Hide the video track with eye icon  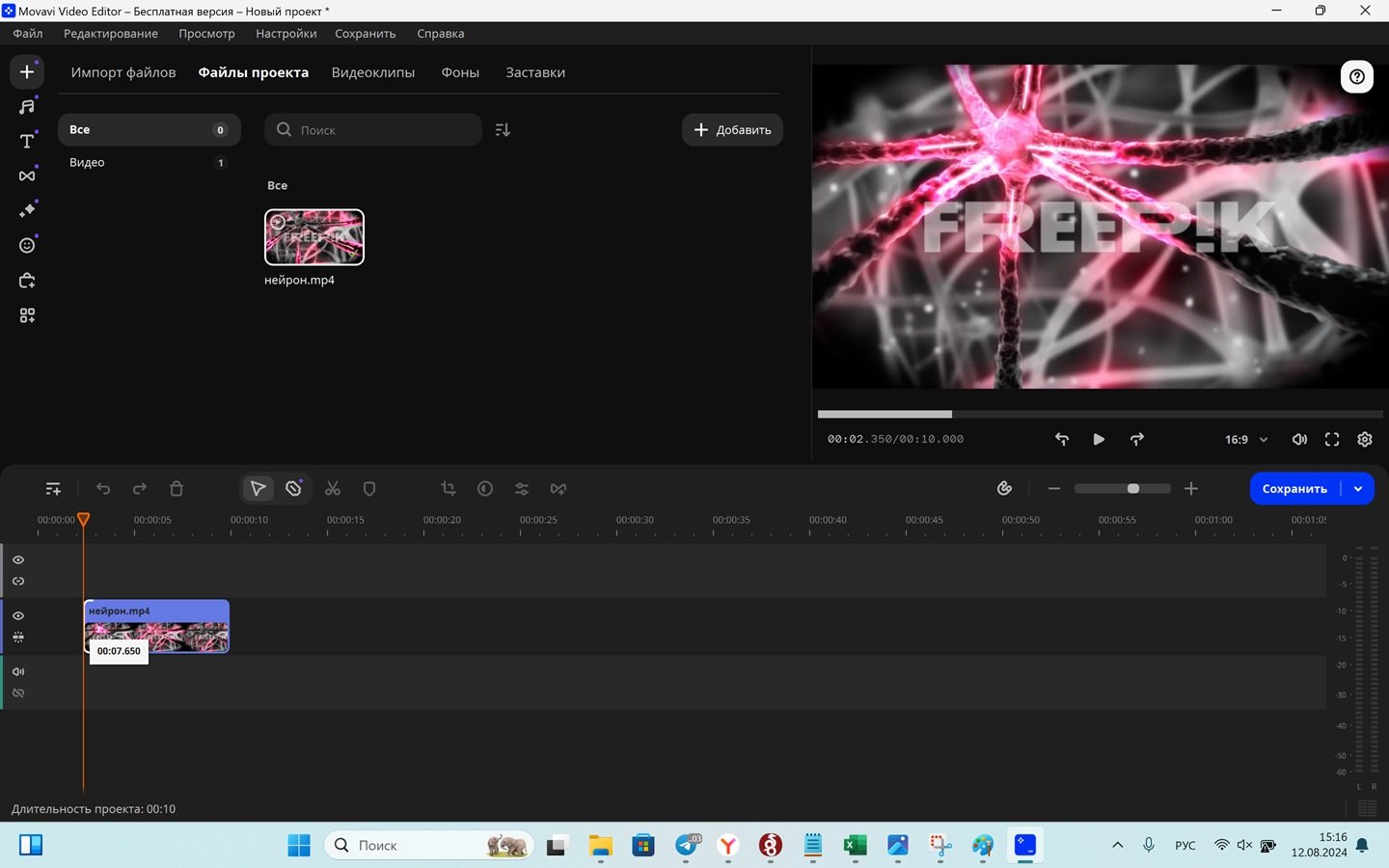[18, 615]
